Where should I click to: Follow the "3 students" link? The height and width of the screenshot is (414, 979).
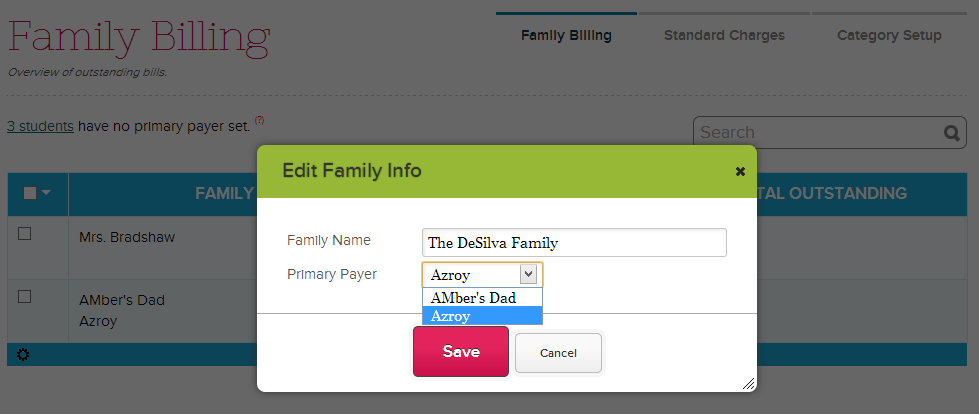point(40,126)
